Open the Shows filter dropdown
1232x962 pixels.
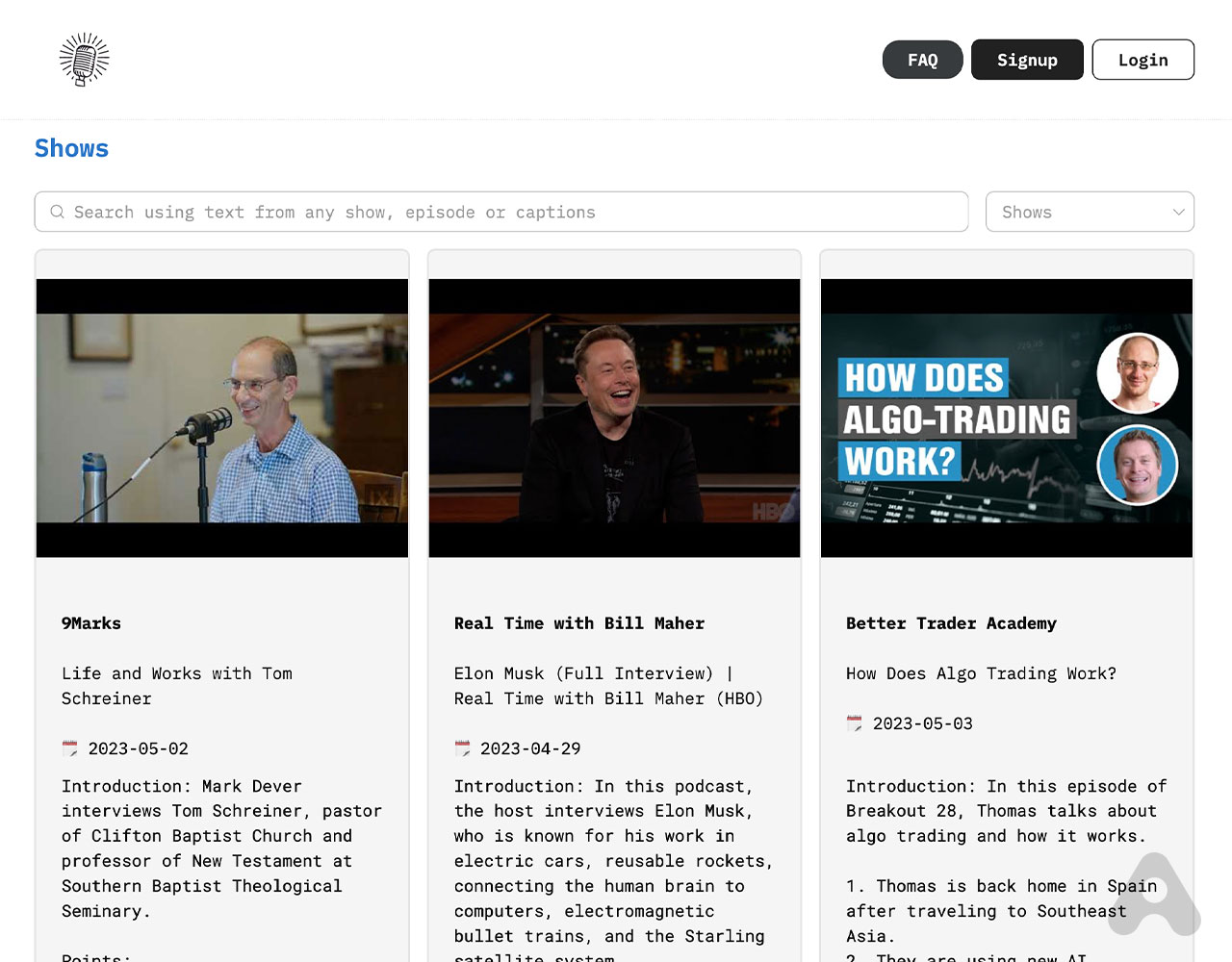click(1089, 212)
